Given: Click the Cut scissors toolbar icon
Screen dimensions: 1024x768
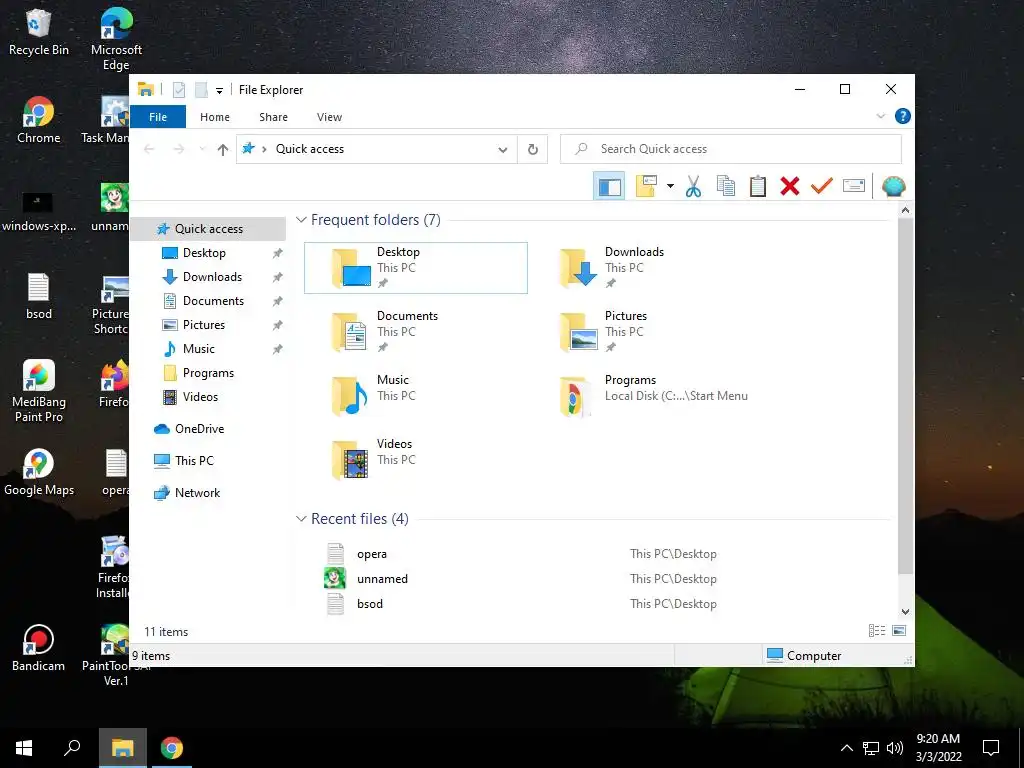Looking at the screenshot, I should pyautogui.click(x=693, y=186).
